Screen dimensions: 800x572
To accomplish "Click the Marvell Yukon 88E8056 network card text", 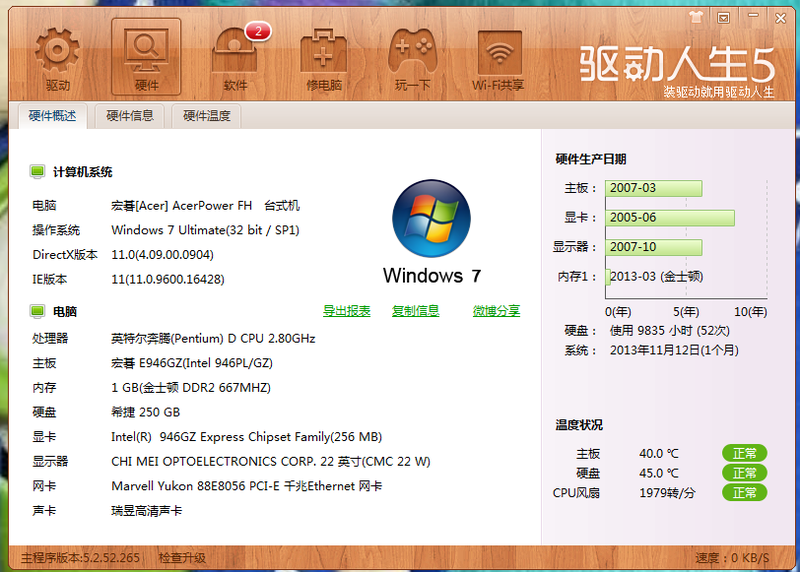I will (x=246, y=486).
